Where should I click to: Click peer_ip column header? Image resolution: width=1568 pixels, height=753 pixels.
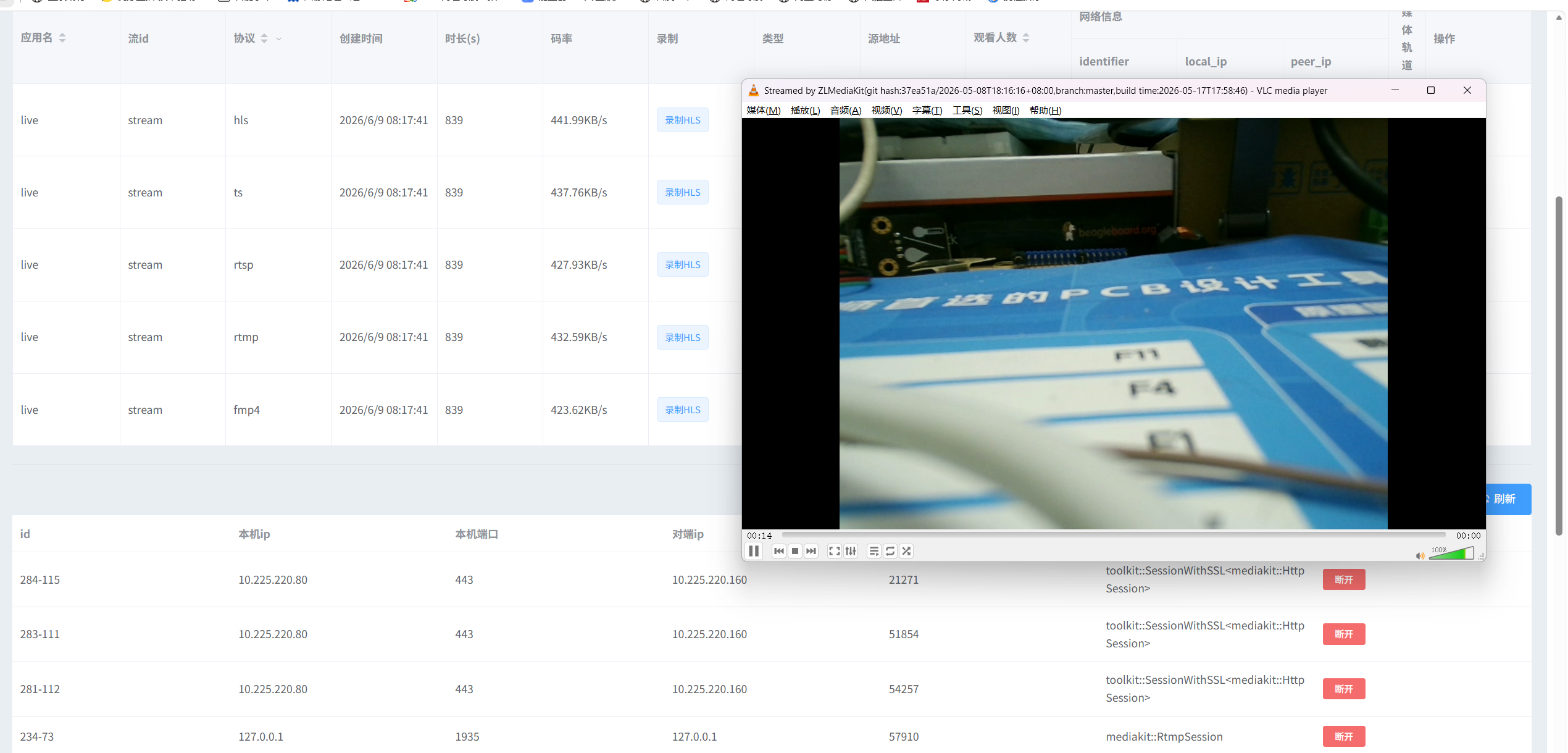pyautogui.click(x=1311, y=62)
